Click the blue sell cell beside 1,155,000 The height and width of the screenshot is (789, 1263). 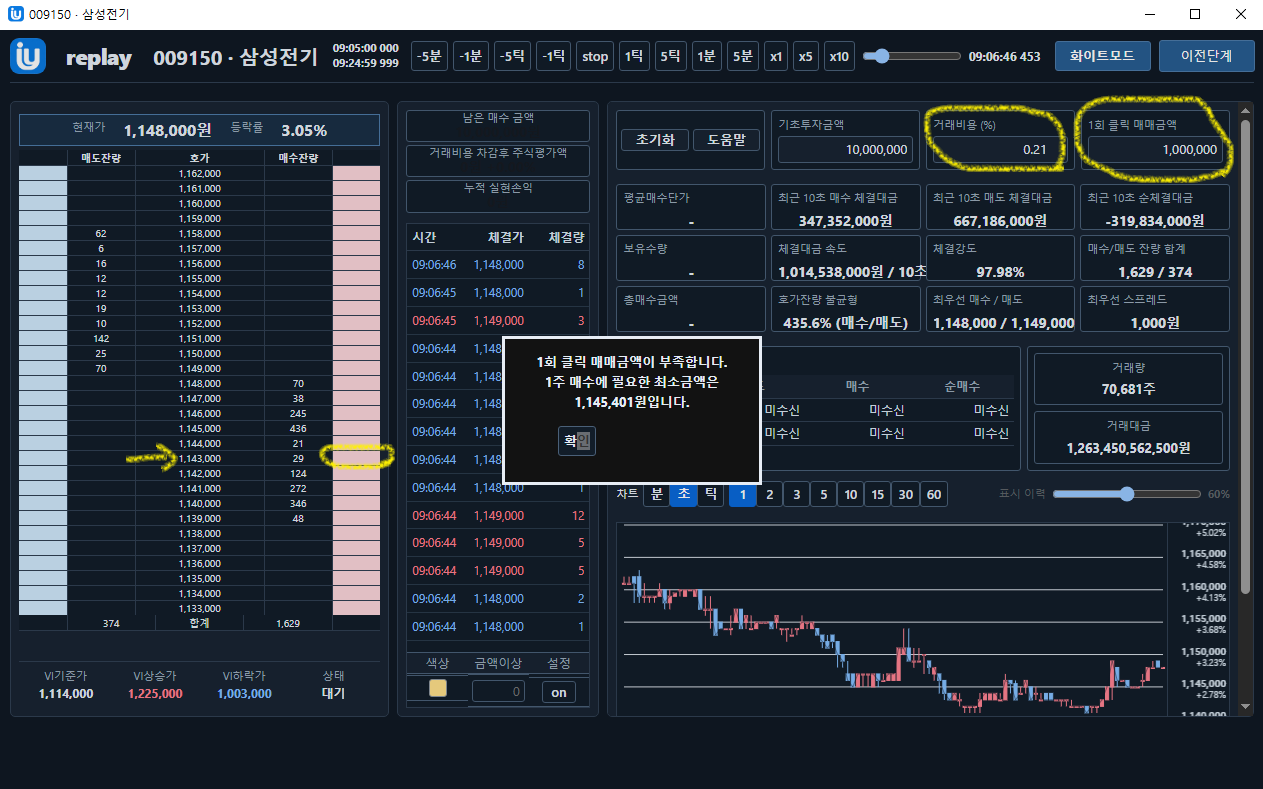43,278
